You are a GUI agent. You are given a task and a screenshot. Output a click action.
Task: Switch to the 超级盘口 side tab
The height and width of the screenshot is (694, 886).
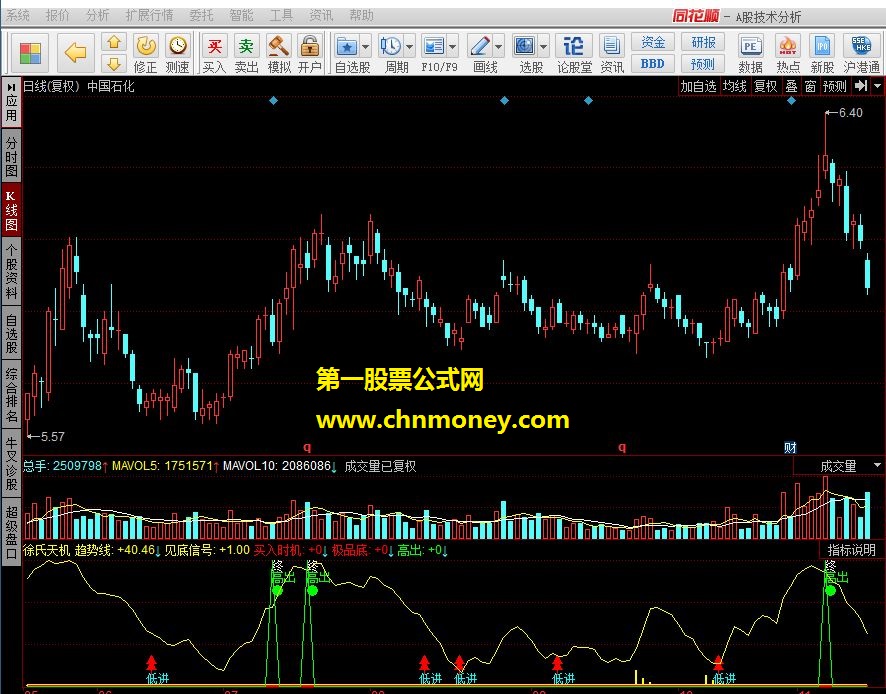pos(11,532)
